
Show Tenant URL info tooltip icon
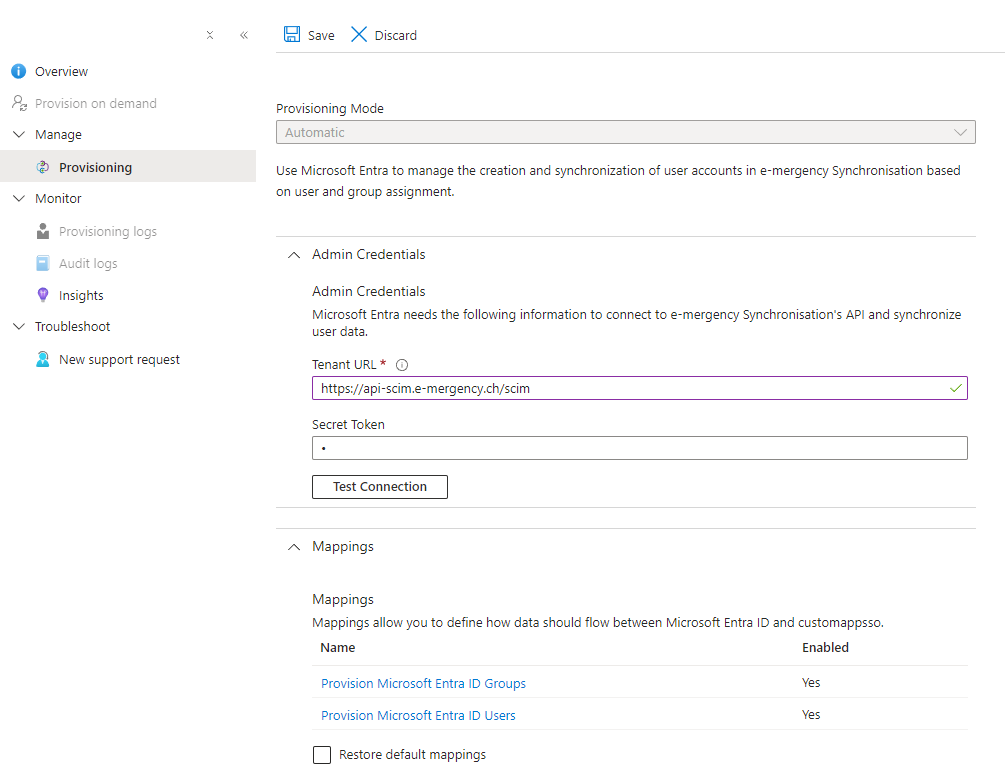pos(402,365)
